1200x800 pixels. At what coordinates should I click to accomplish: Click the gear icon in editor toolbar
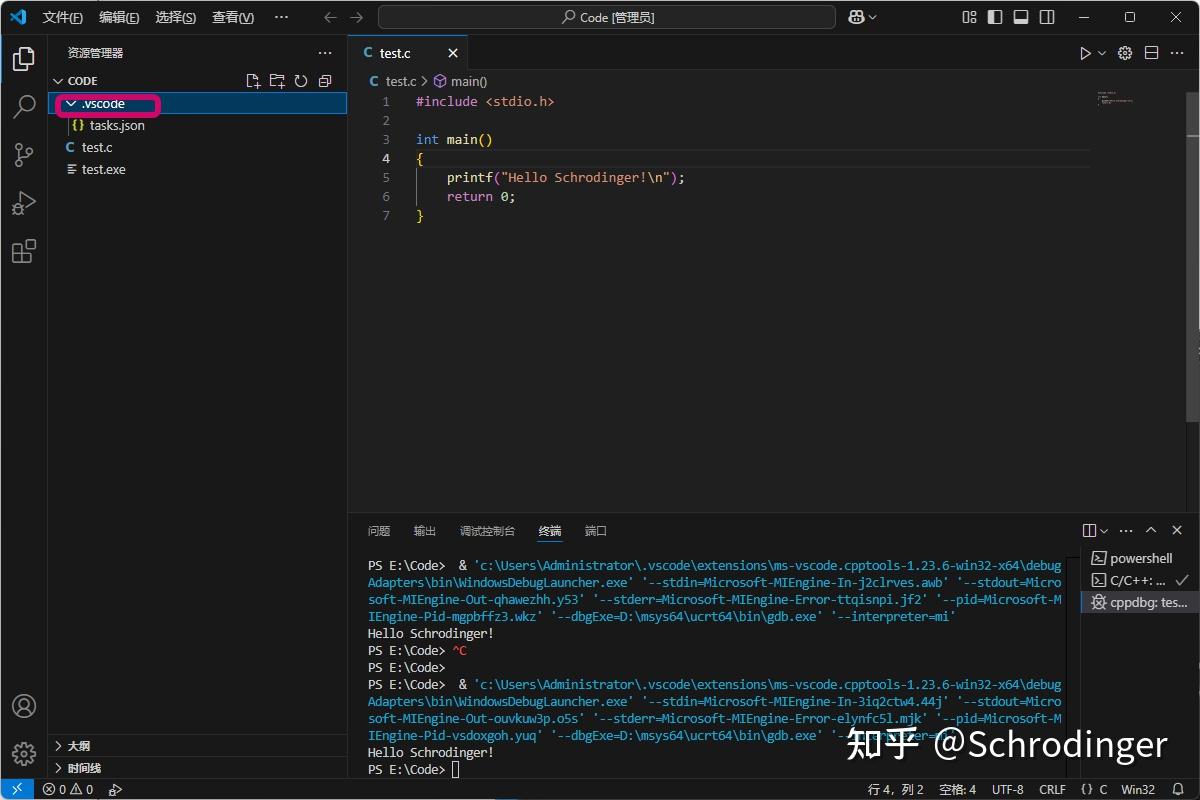[x=1125, y=53]
